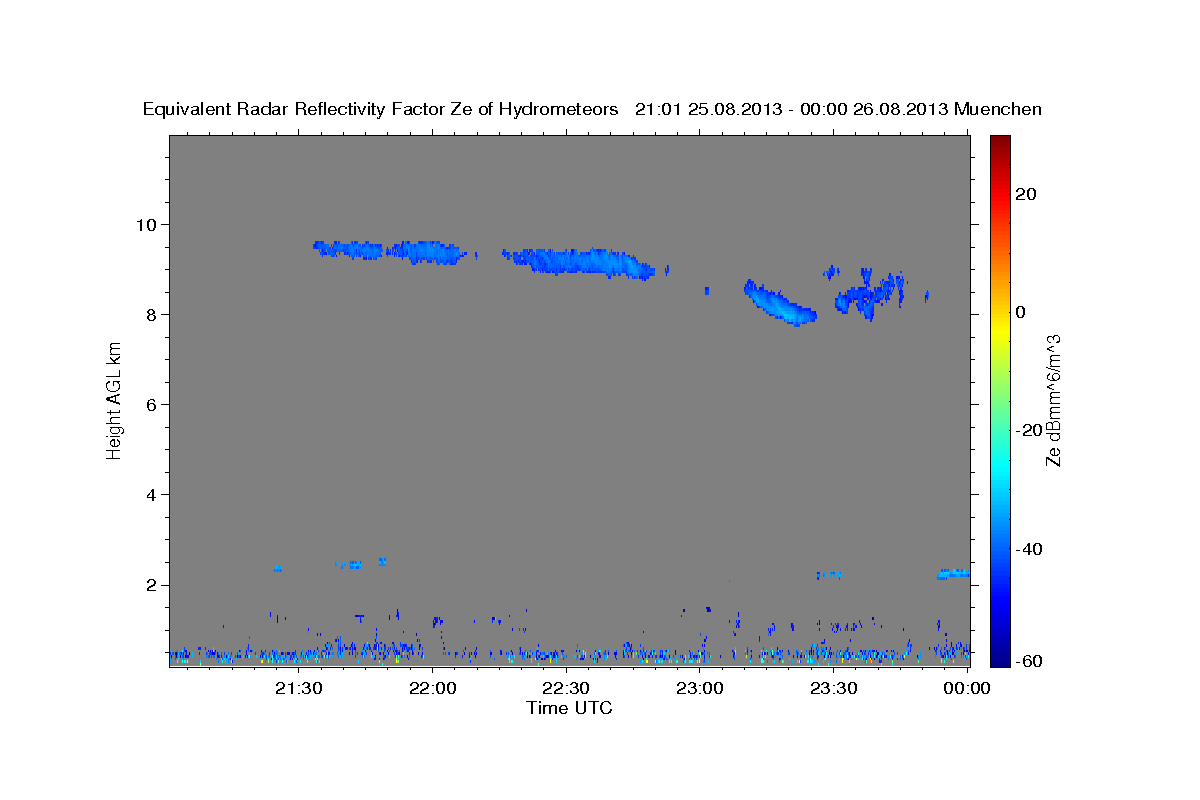1200x800 pixels.
Task: Click the chart title 'Equivalent Radar Reflectivity Factor Ze of Hydrometeors'
Action: point(381,110)
